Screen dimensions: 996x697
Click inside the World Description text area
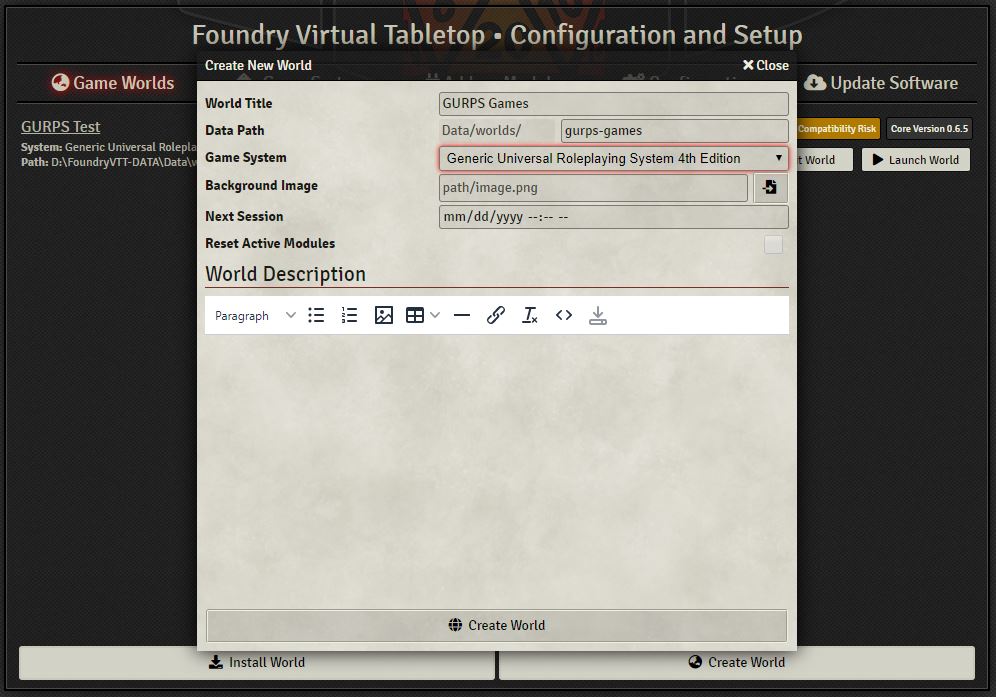497,469
